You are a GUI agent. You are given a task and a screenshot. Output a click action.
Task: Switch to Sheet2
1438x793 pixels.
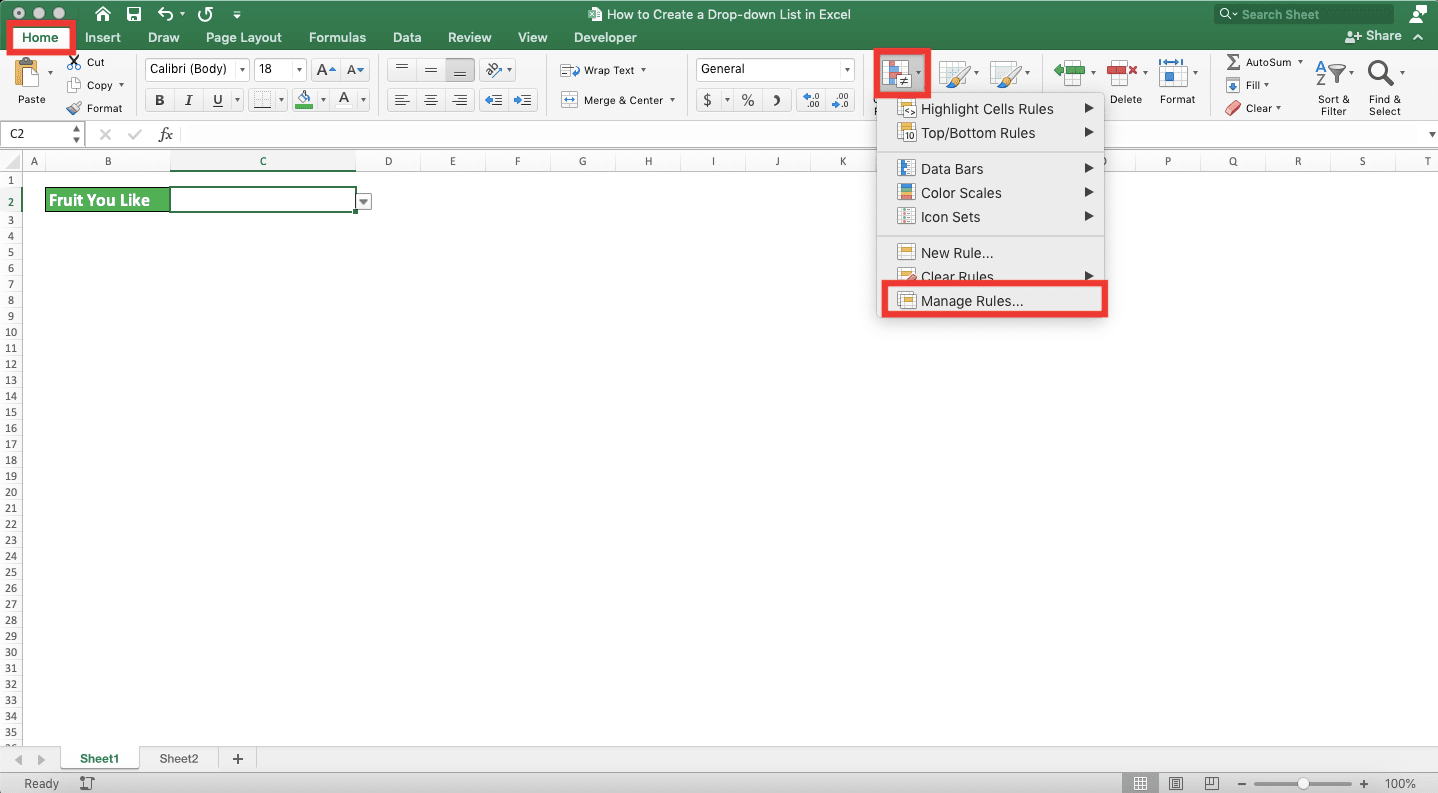(178, 758)
